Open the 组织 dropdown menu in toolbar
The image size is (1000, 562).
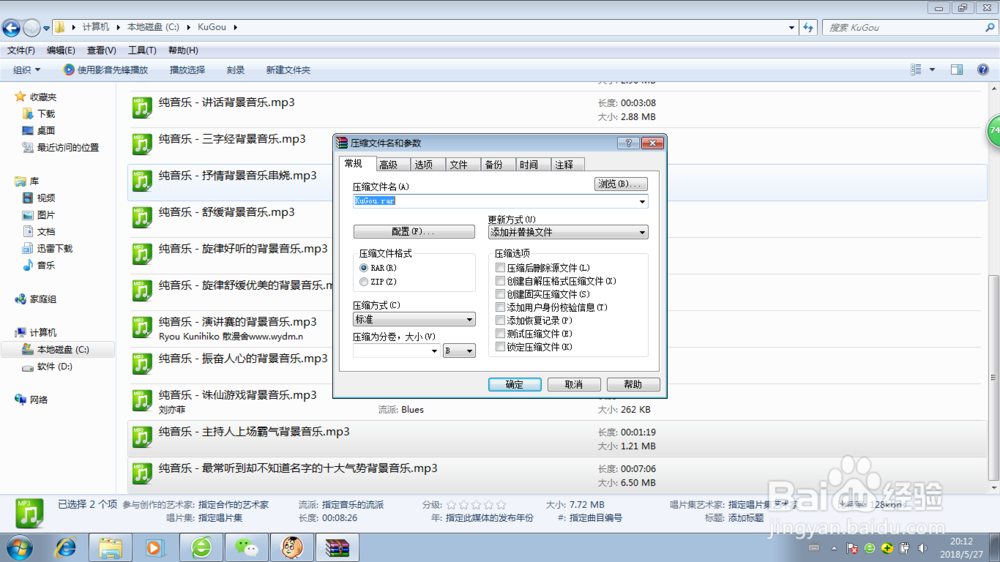[26, 70]
